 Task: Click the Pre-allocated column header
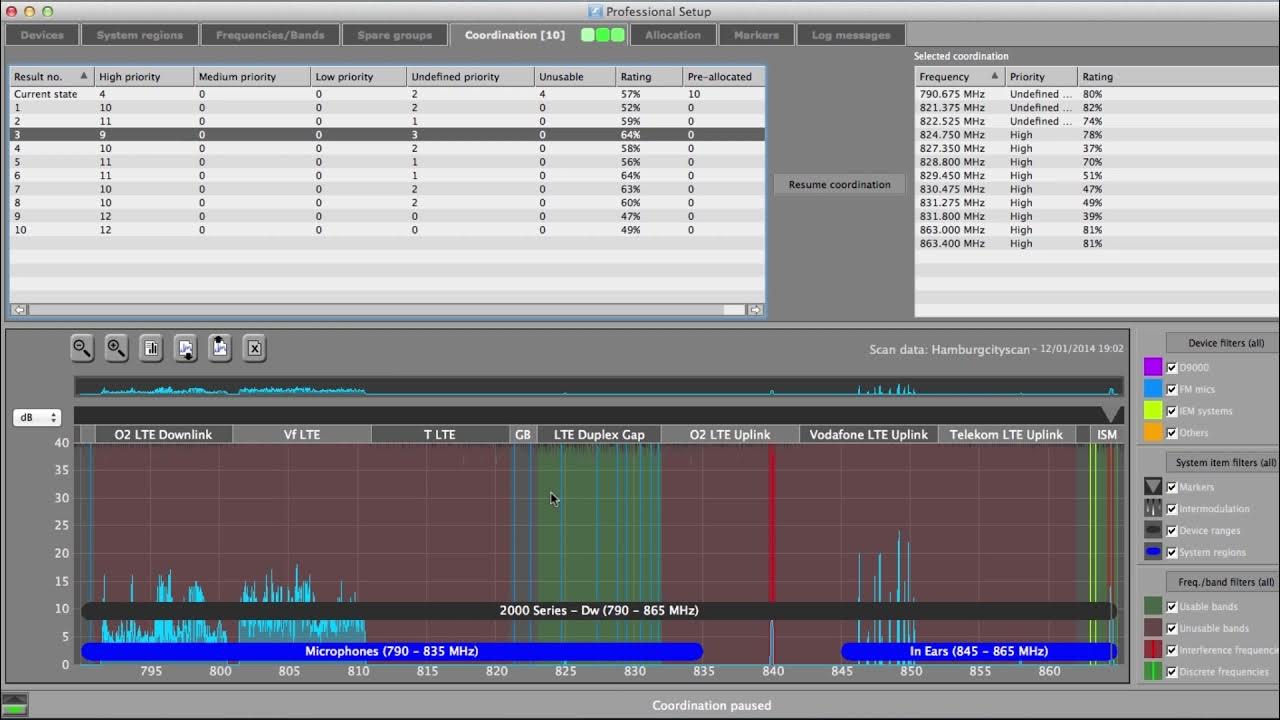coord(724,76)
